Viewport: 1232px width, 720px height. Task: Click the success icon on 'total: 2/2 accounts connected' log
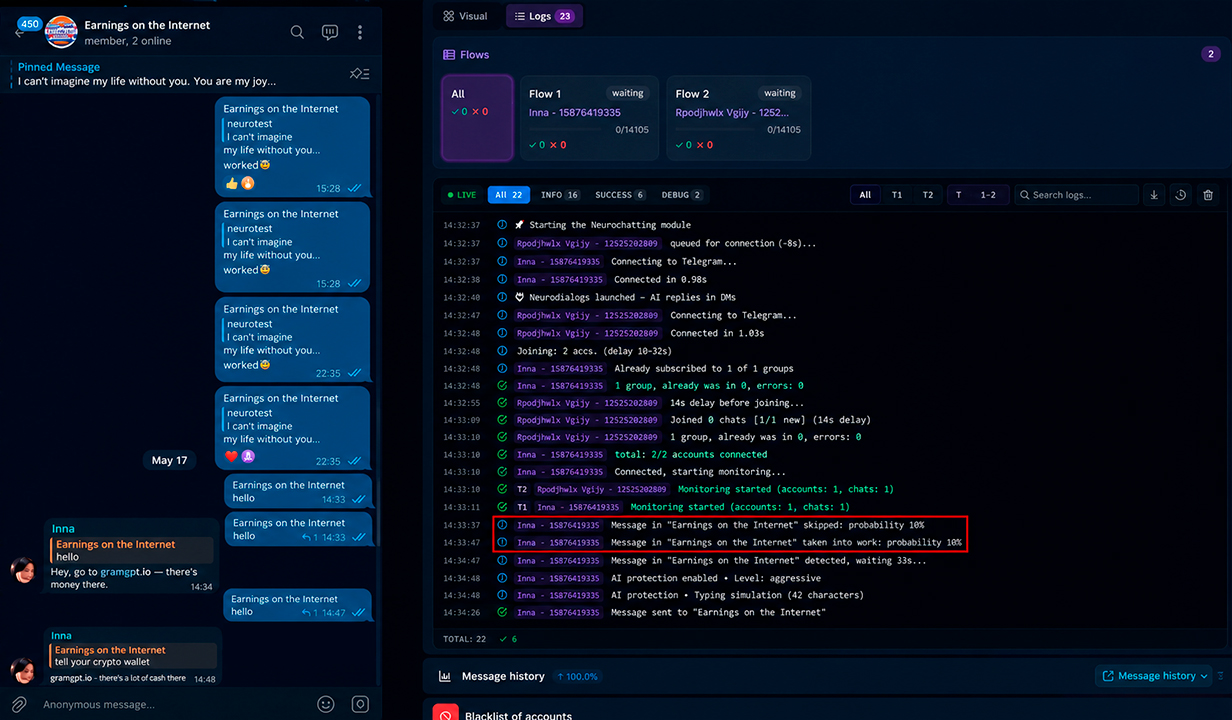coord(502,454)
